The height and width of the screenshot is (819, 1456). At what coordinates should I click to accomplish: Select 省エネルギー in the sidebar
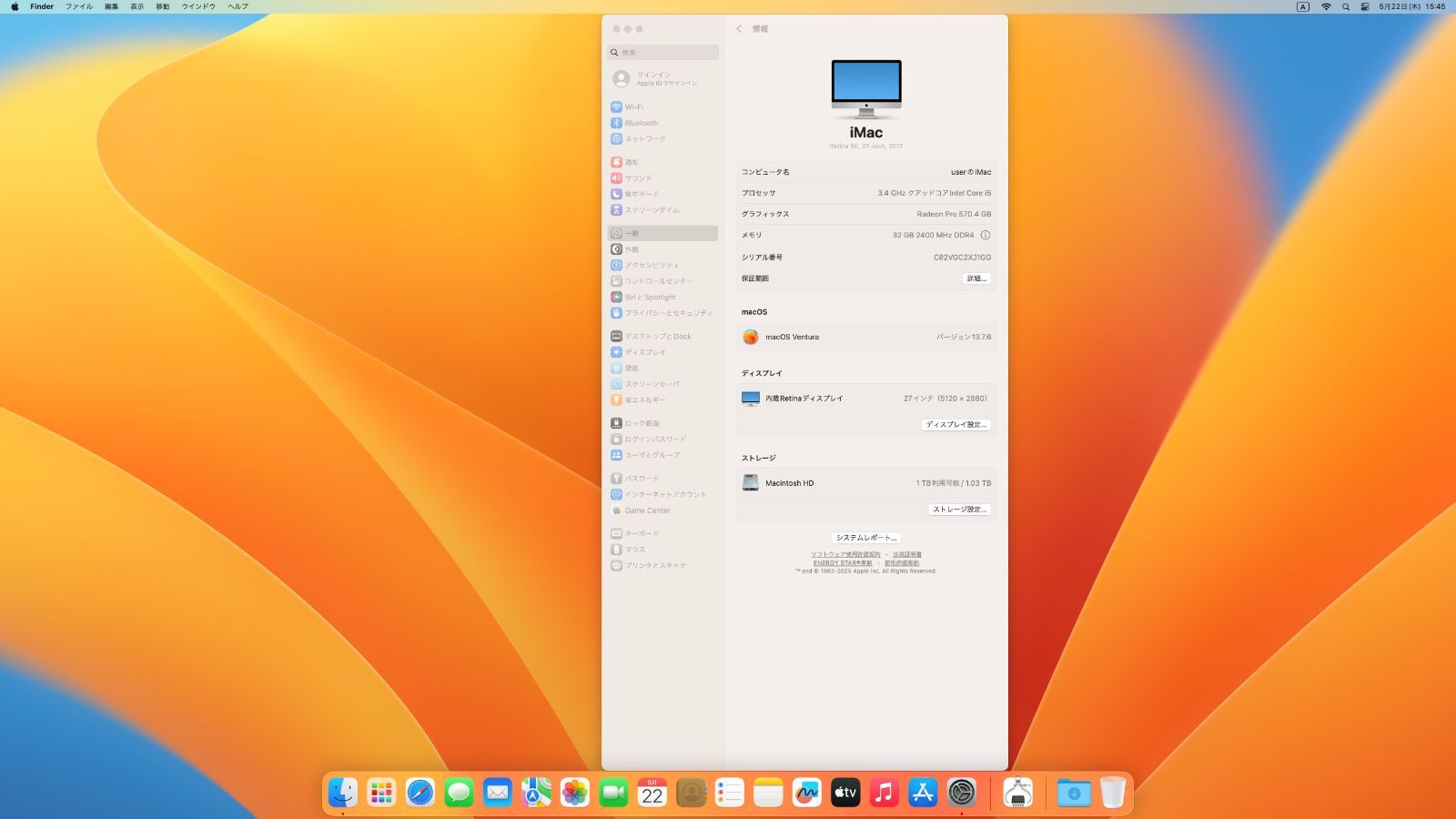point(662,400)
